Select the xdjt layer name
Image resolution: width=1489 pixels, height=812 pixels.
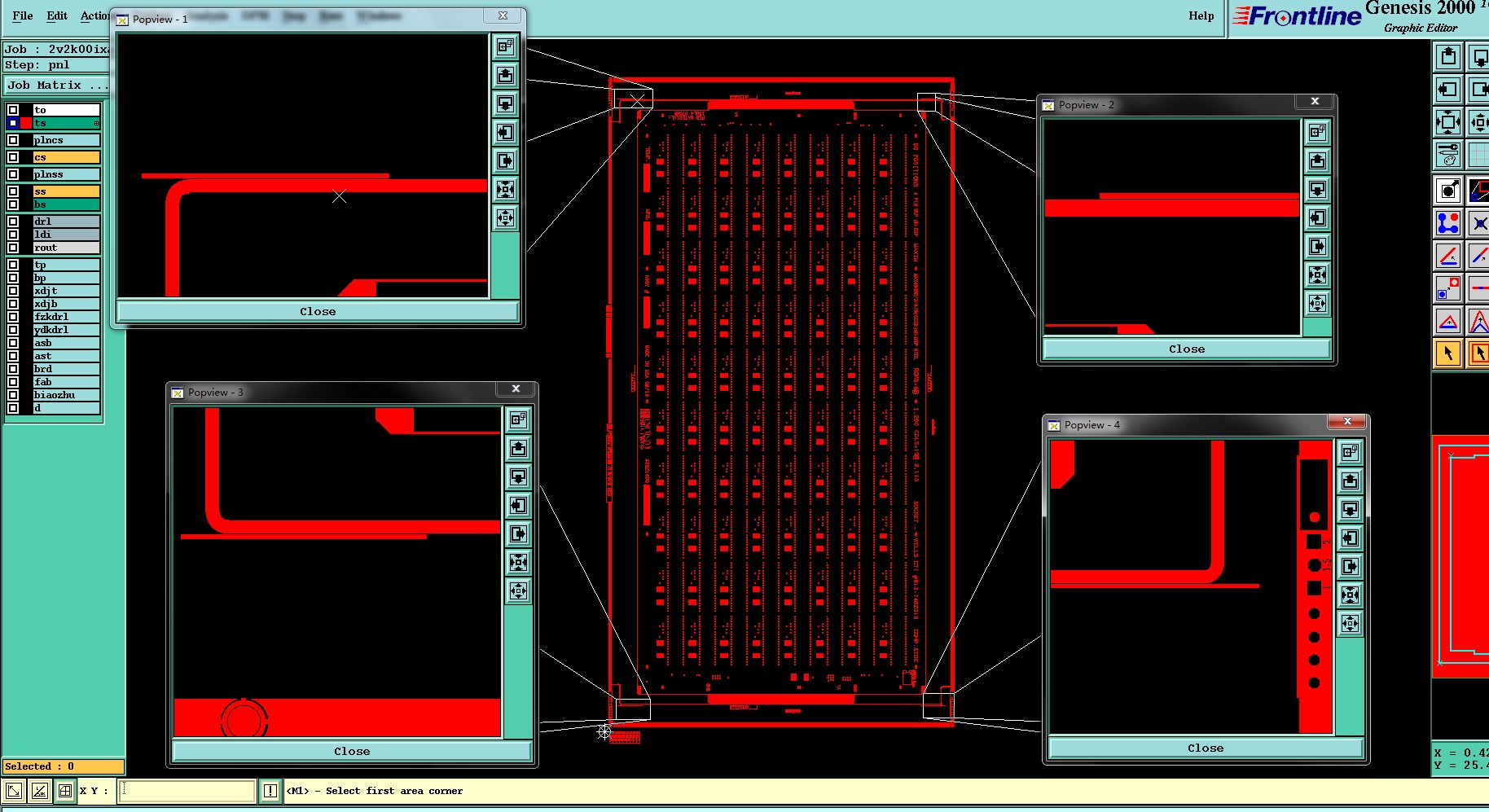click(67, 291)
